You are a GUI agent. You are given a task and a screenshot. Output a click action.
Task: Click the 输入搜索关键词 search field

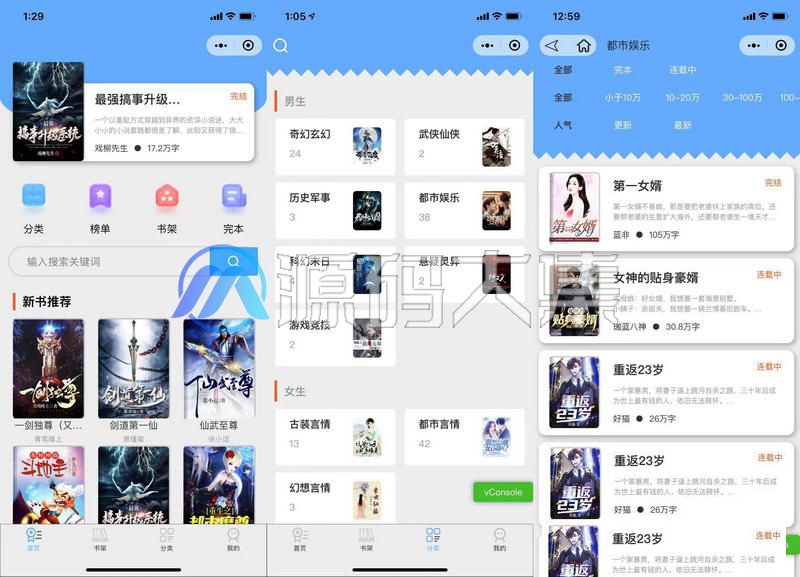pyautogui.click(x=110, y=262)
